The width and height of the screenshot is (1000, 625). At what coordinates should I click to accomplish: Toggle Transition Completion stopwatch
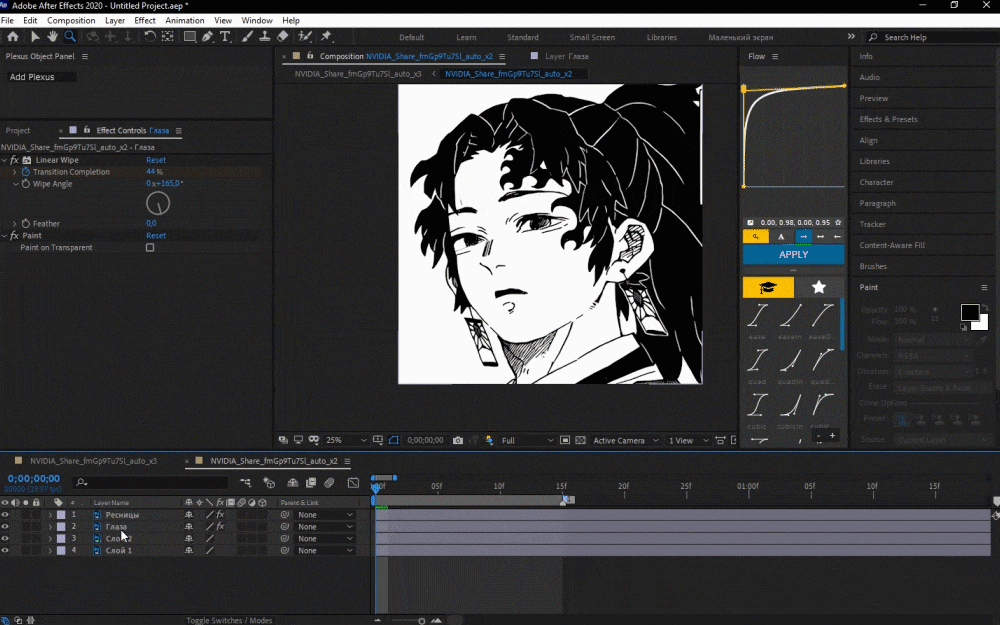coord(26,172)
